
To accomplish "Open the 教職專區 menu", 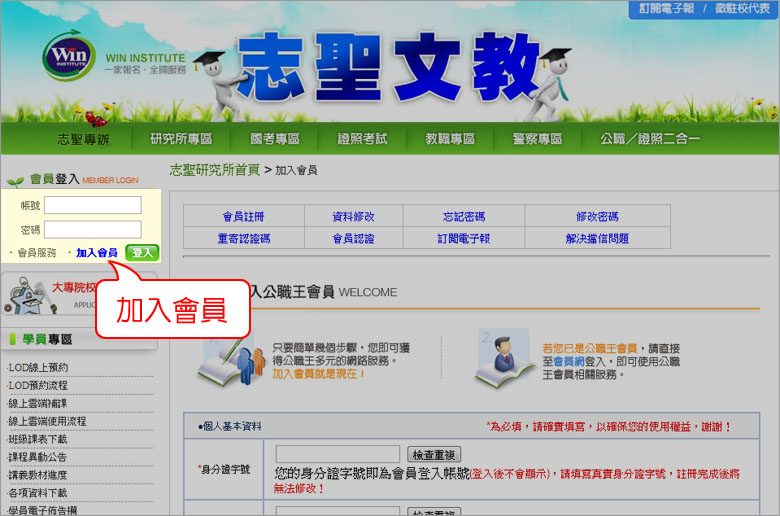I will tap(450, 138).
